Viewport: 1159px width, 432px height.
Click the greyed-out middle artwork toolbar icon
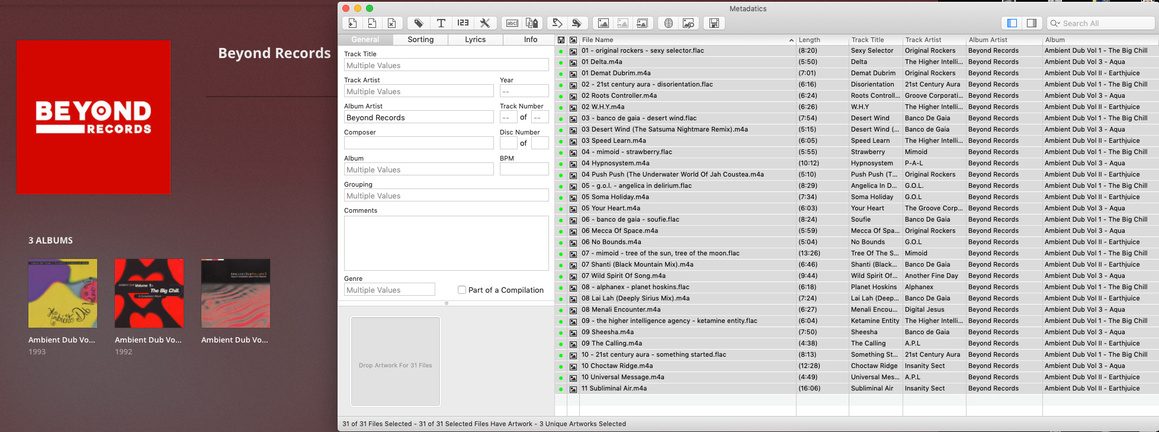[622, 23]
